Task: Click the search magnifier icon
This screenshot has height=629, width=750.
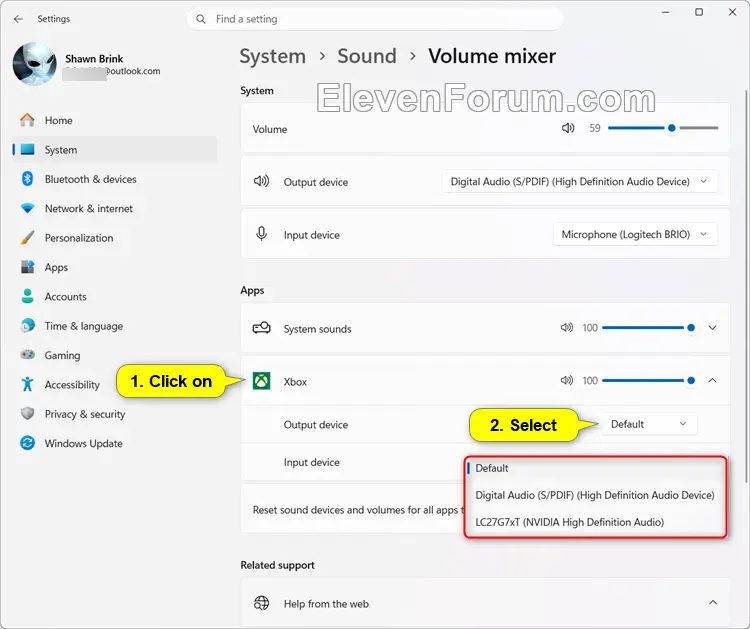Action: [x=201, y=19]
